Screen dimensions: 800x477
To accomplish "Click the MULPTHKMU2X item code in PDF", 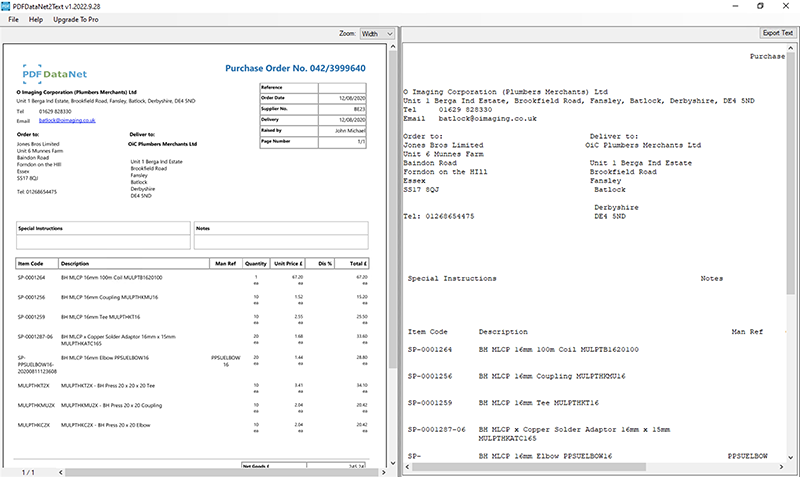I will pos(36,406).
